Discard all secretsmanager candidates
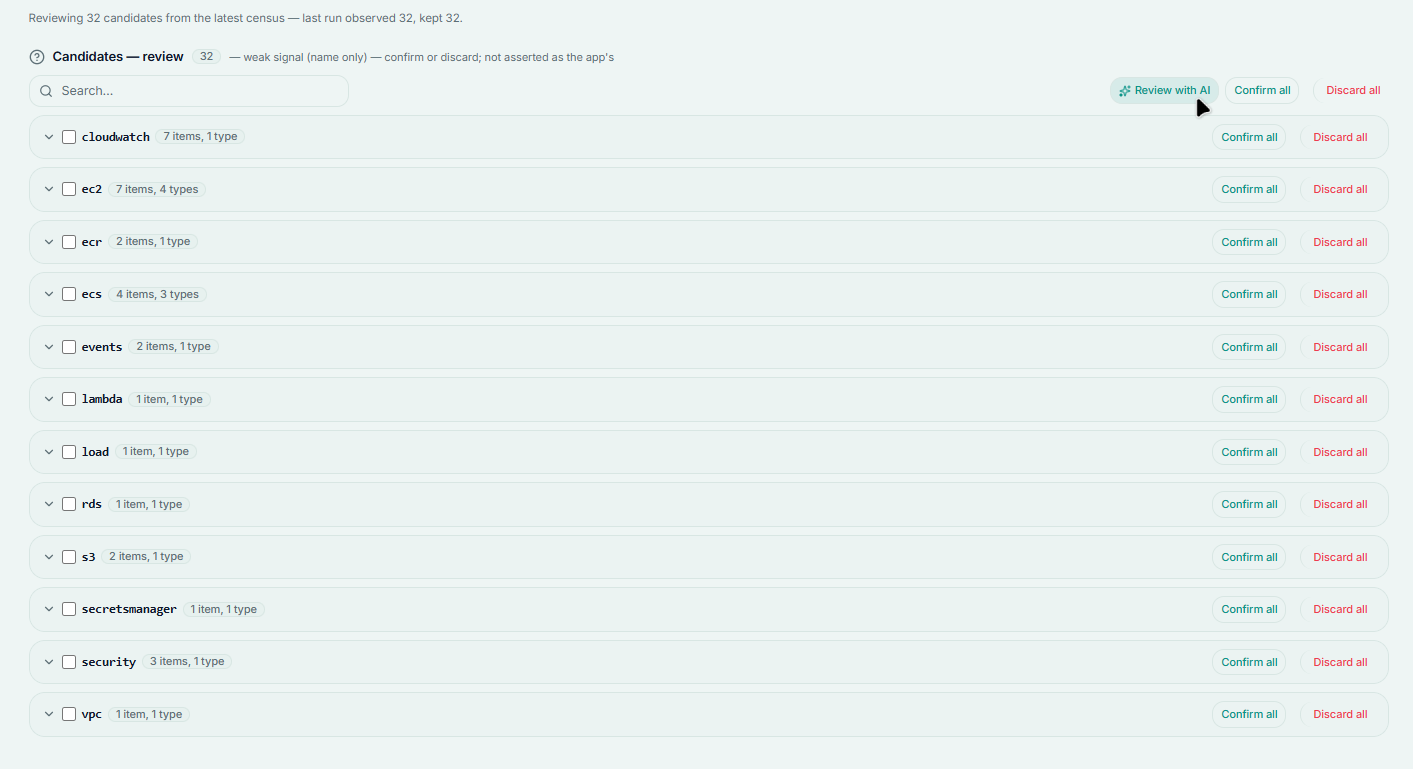Viewport: 1413px width, 769px height. (x=1340, y=609)
